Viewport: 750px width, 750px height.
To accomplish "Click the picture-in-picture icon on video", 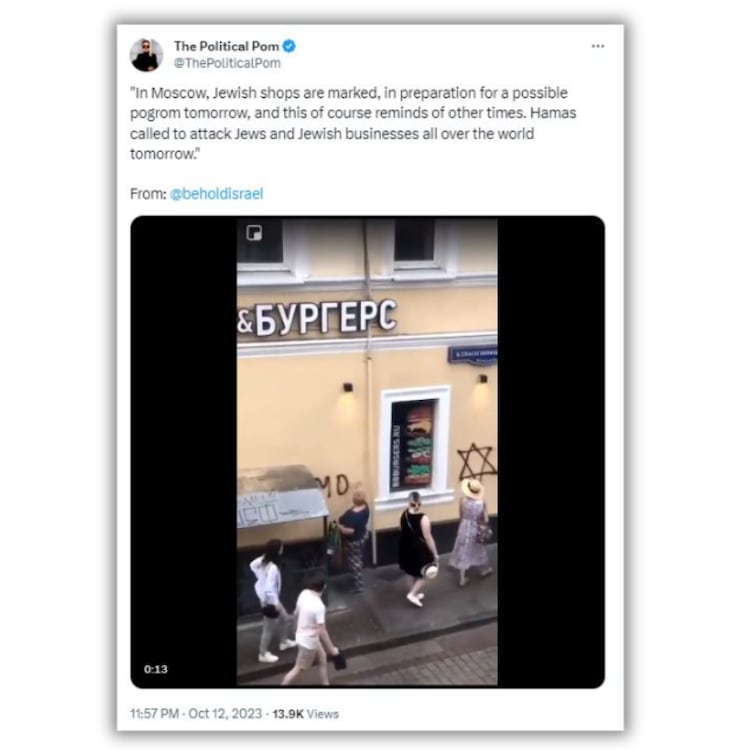I will 254,233.
